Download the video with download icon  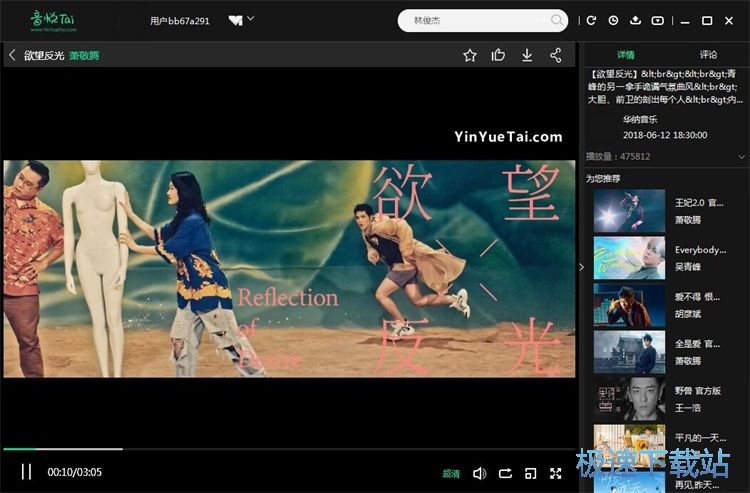click(x=527, y=55)
